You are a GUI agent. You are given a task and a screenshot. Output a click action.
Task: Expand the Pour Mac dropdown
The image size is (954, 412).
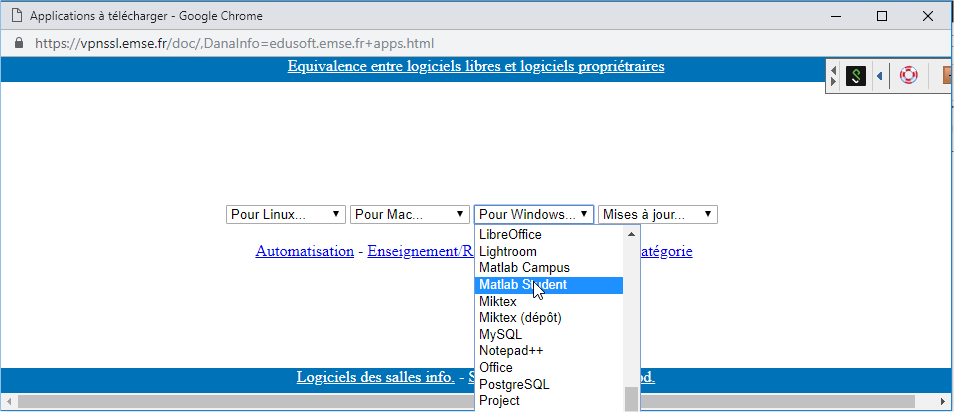point(410,214)
